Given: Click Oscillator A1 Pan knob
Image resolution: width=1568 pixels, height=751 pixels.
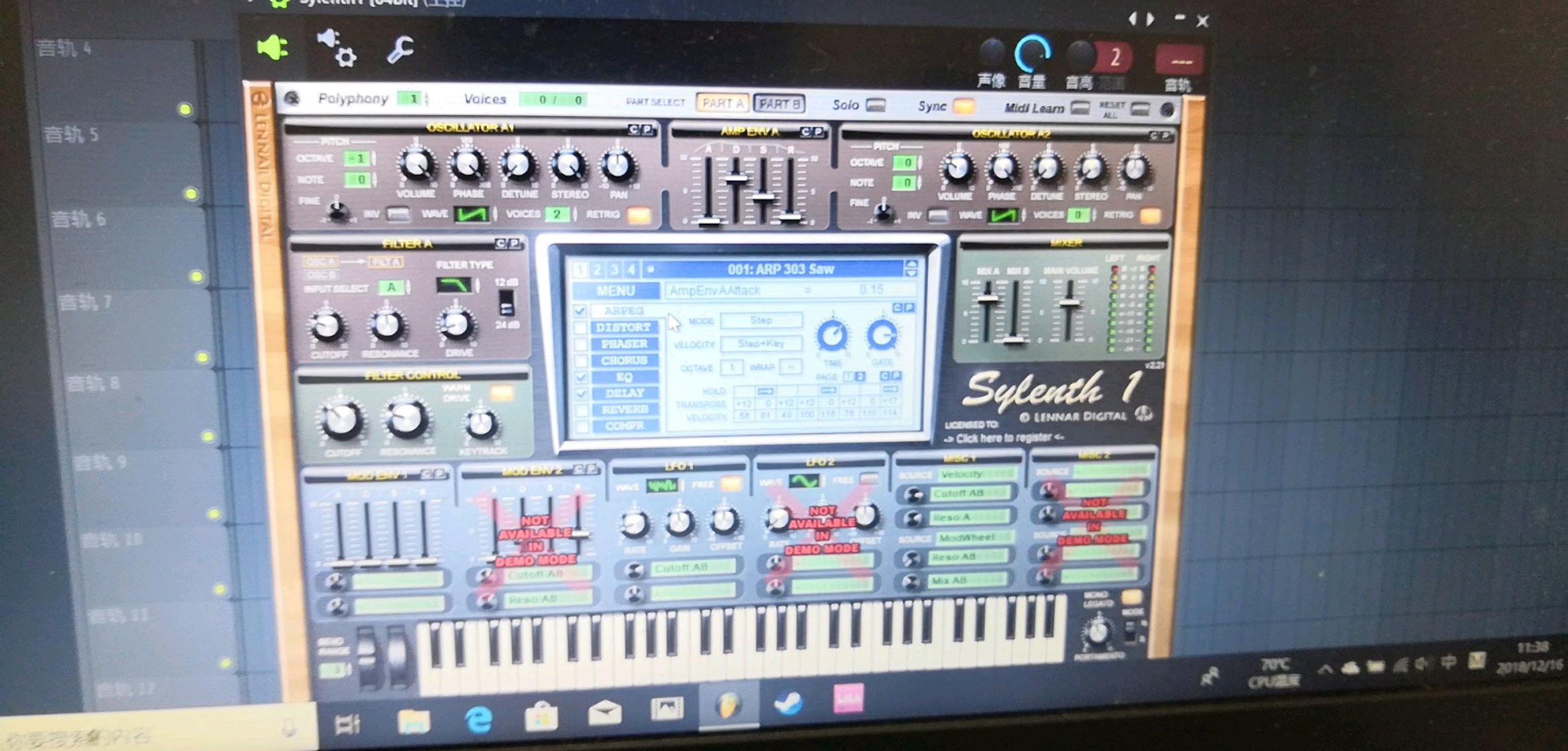Looking at the screenshot, I should (x=618, y=166).
